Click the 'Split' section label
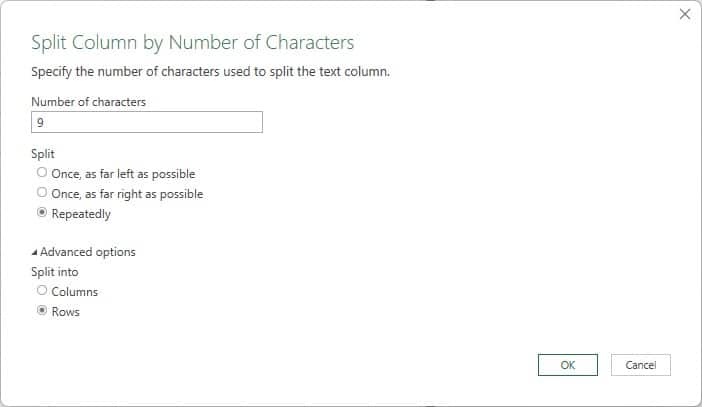 coord(42,154)
